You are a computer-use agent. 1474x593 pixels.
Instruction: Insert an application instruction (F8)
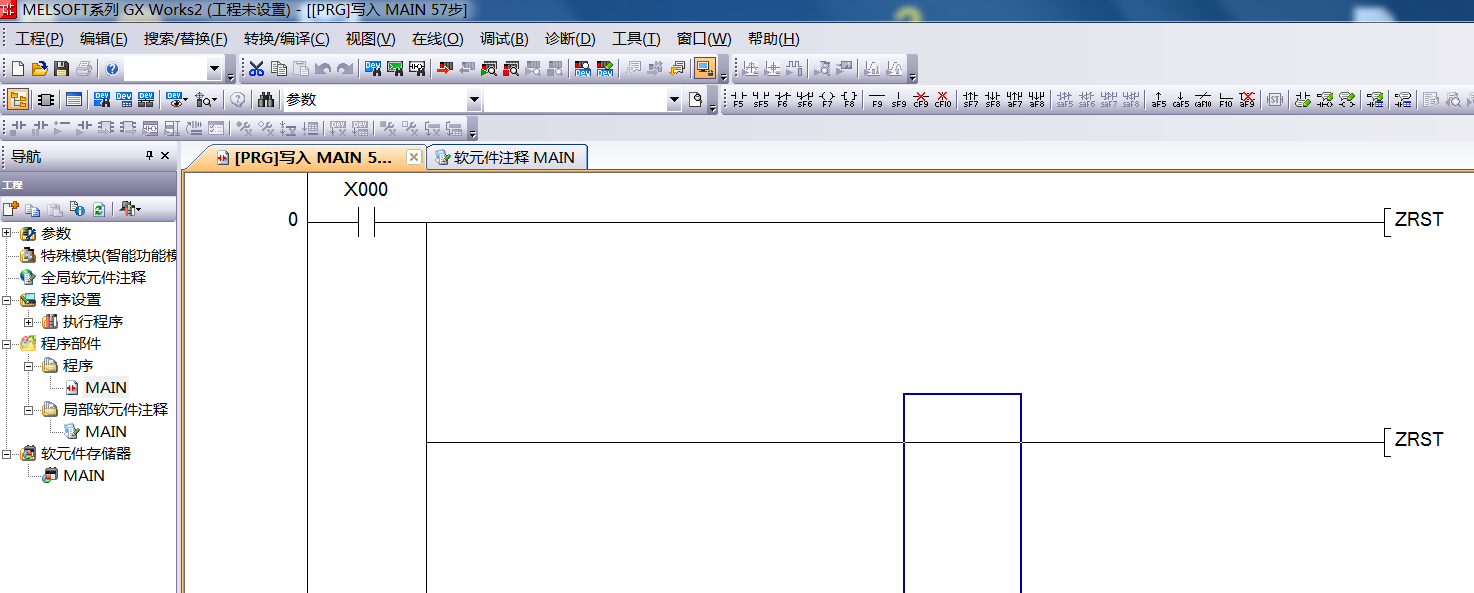coord(849,100)
